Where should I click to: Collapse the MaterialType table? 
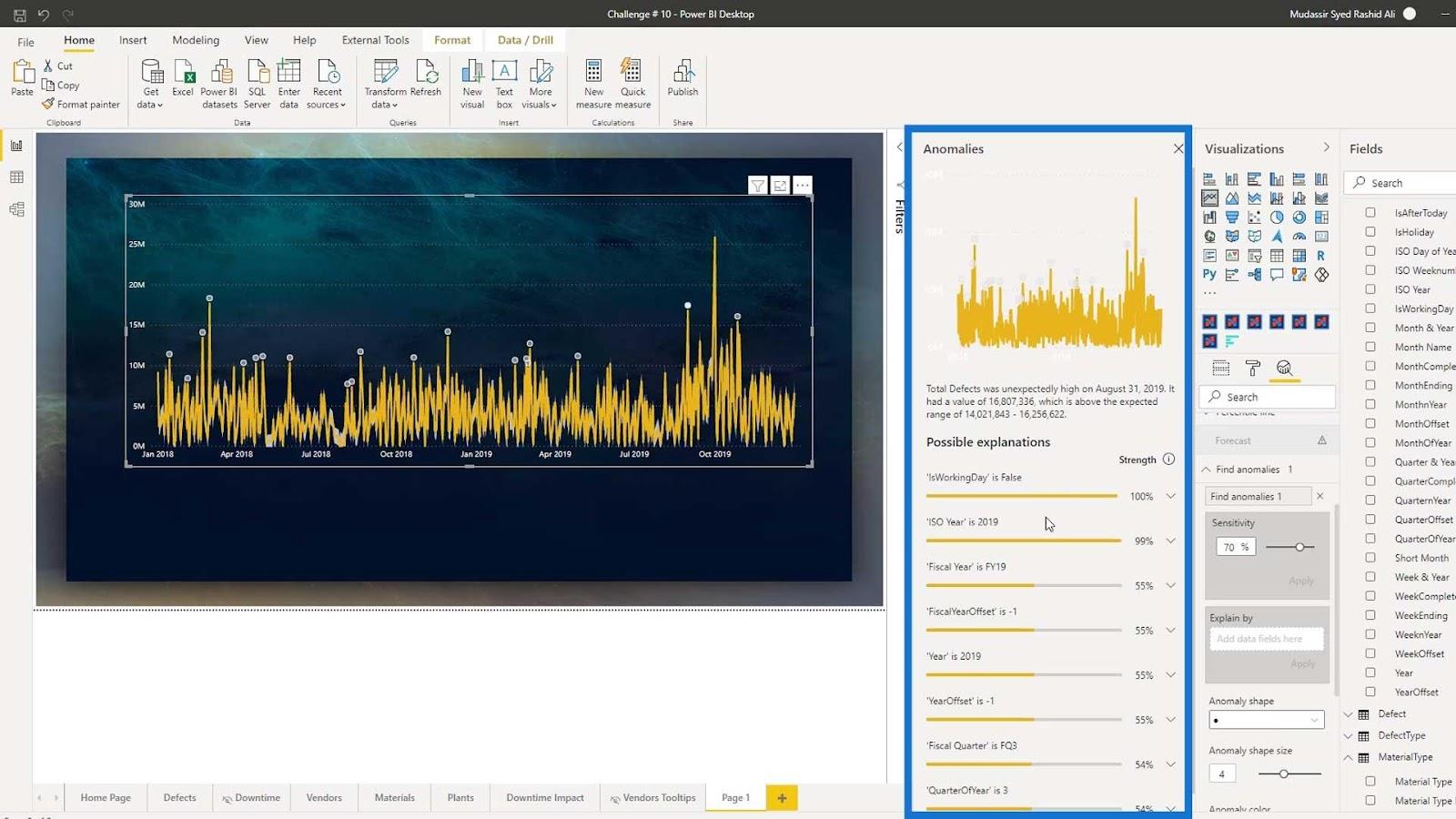click(x=1349, y=757)
